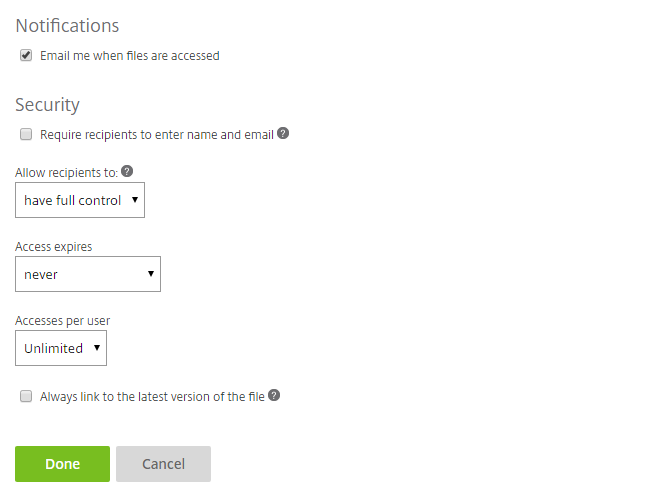
Task: Open the Accesses per user Unlimited dropdown
Action: coord(61,348)
